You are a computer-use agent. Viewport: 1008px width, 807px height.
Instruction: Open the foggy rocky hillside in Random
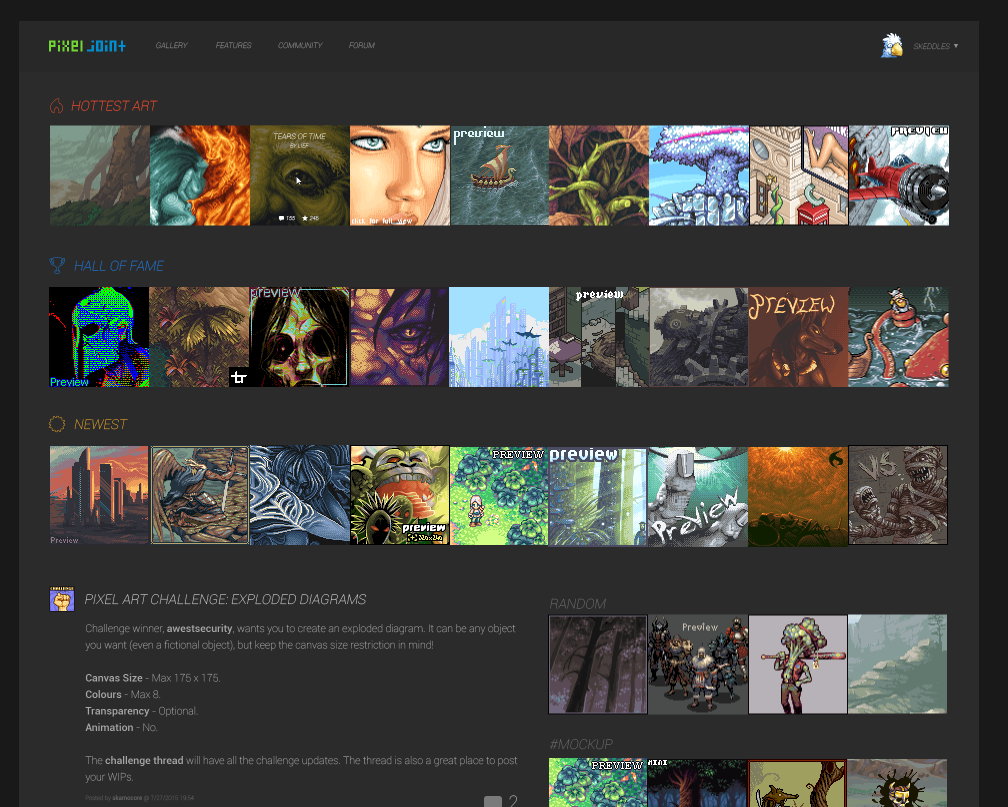[897, 664]
